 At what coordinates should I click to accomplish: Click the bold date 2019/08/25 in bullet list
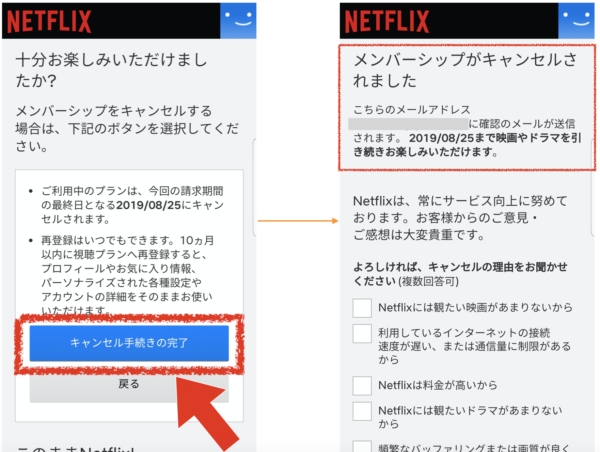pos(148,205)
